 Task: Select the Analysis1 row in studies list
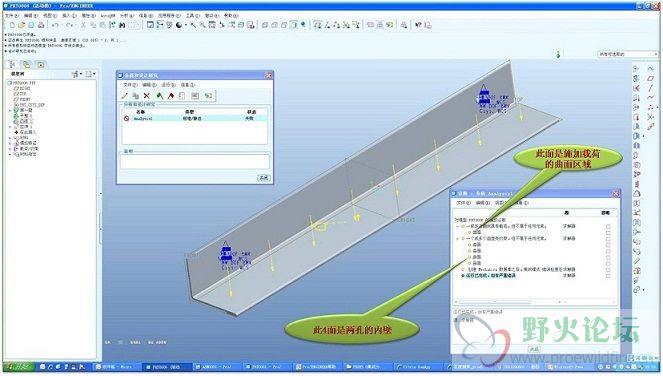pyautogui.click(x=195, y=118)
